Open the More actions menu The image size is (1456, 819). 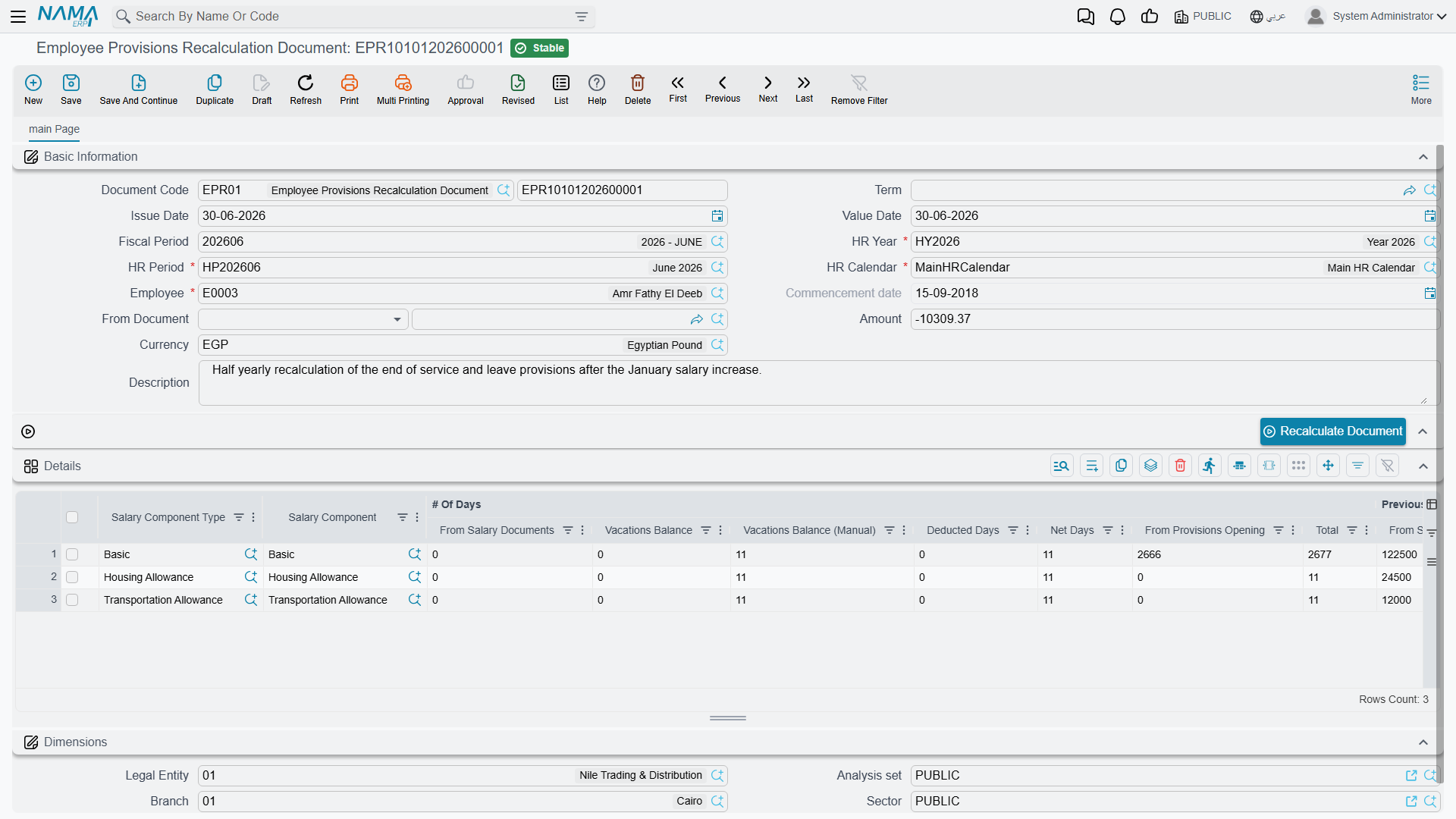tap(1421, 89)
